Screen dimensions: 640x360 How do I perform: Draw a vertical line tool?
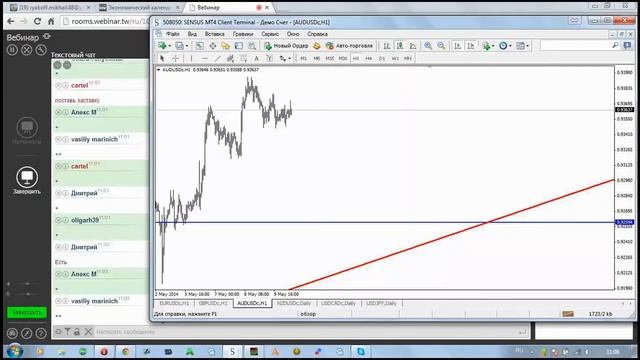click(191, 58)
